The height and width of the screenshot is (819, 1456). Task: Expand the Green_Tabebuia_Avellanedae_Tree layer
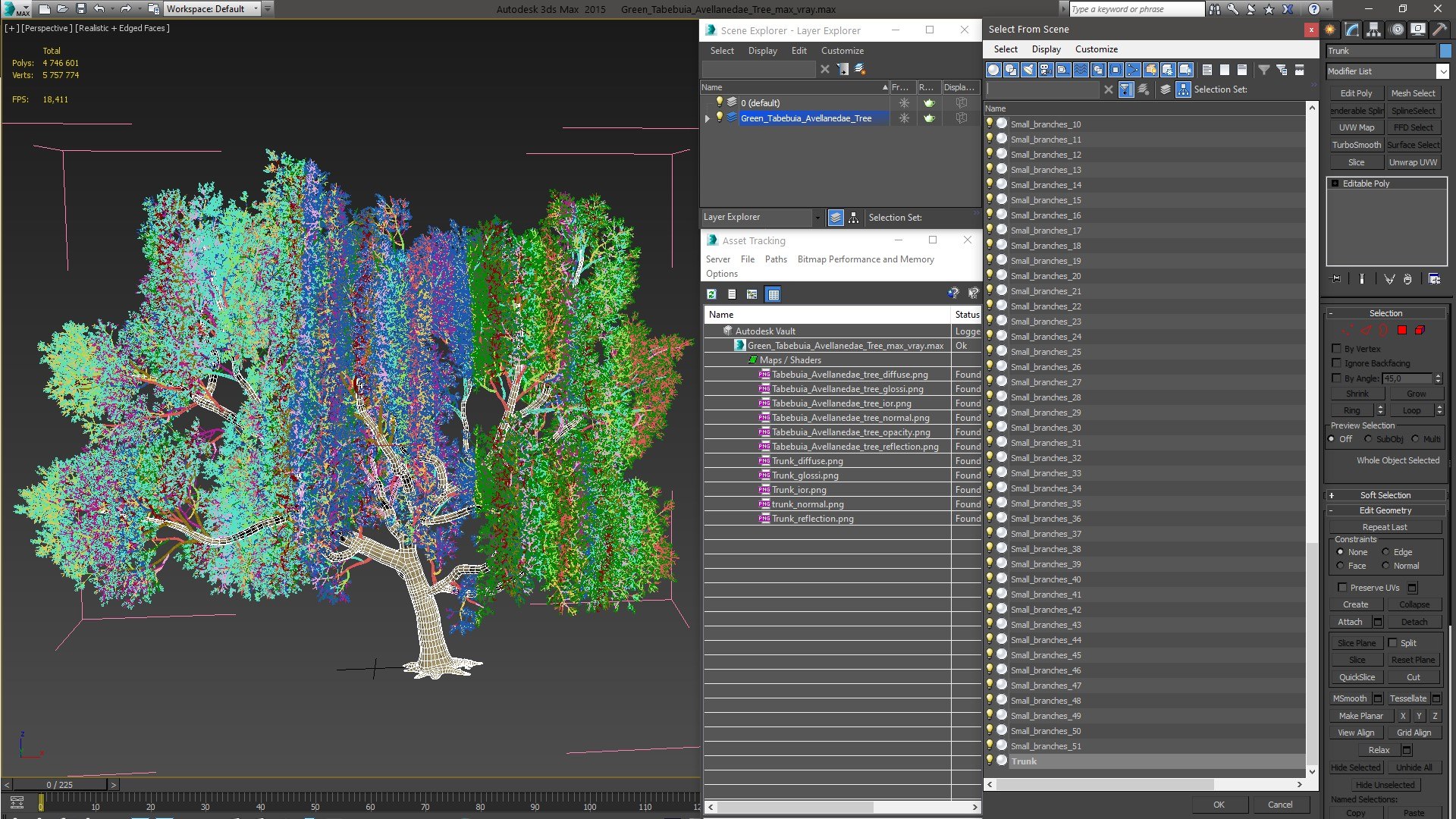tap(708, 118)
